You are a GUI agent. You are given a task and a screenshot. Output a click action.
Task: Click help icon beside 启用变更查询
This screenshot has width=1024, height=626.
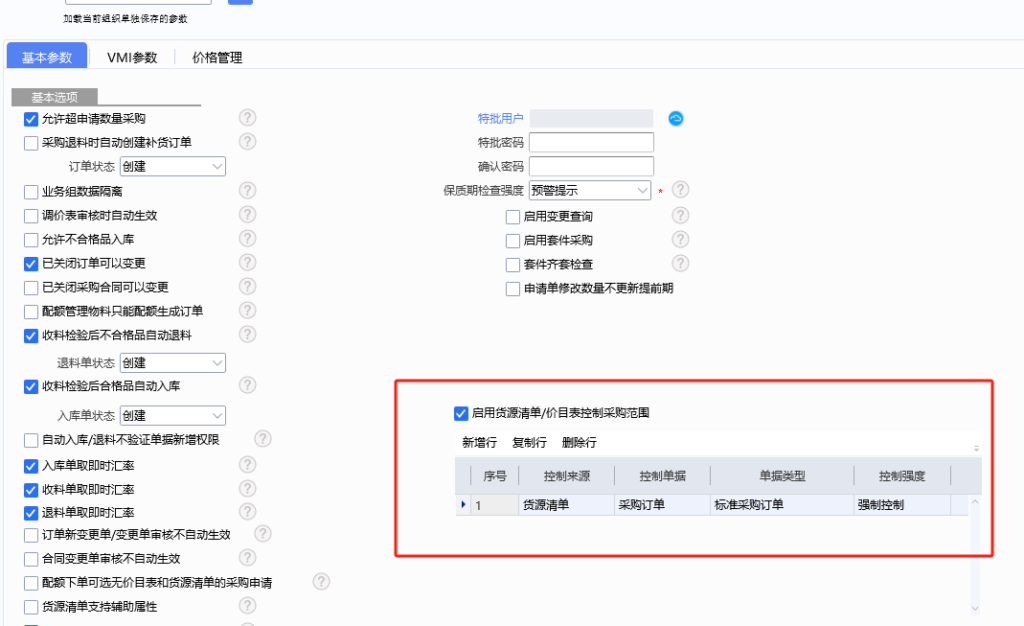coord(681,215)
